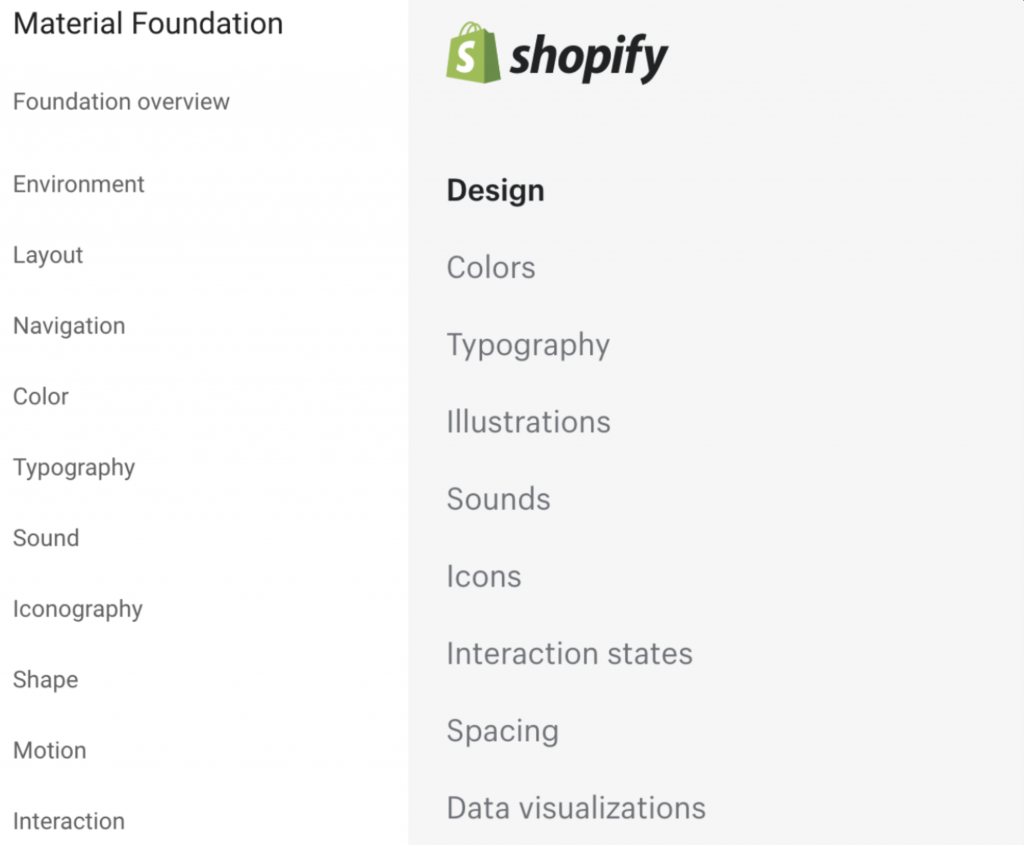
Task: Click the Sound menu item
Action: 46,538
